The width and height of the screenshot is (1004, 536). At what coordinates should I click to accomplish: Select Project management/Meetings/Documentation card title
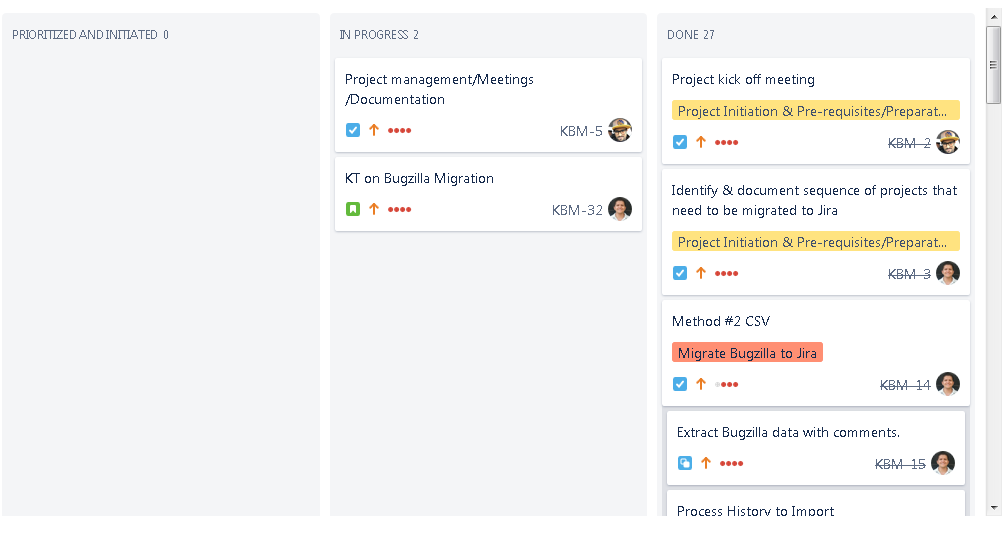[x=439, y=89]
